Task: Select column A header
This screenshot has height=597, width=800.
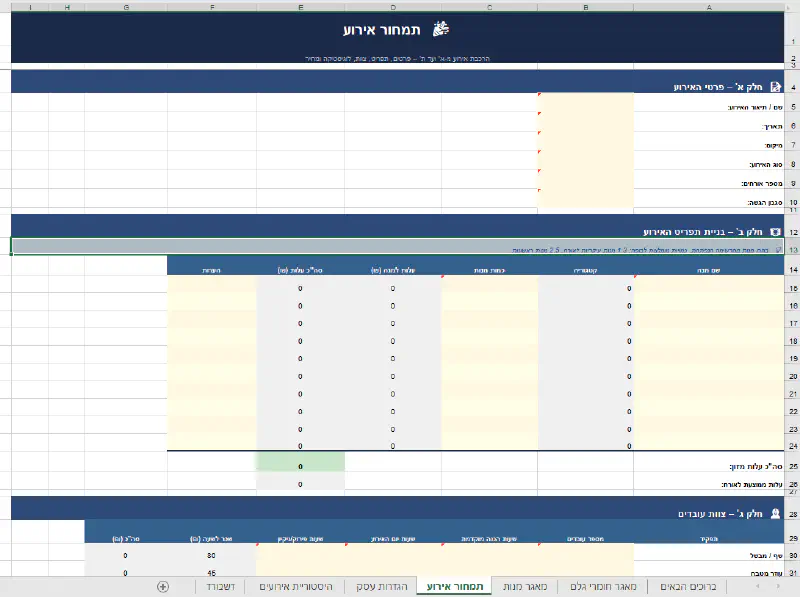Action: (708, 7)
